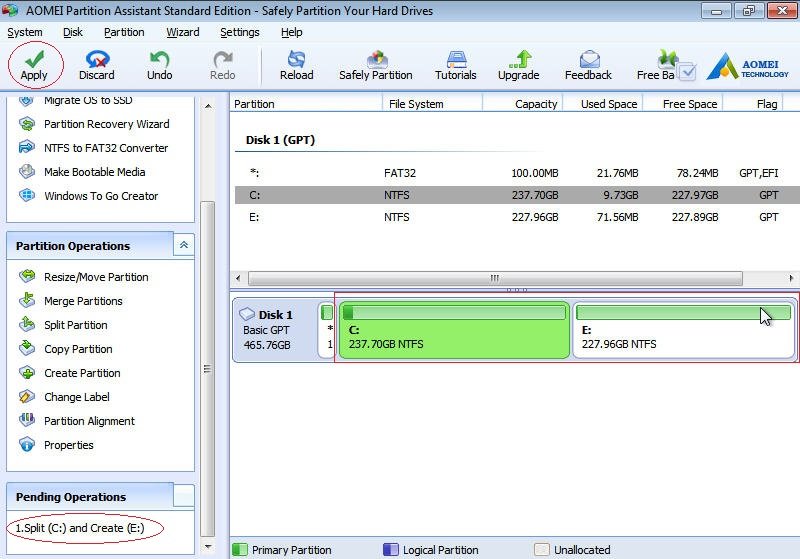Choose Merge Partitions in sidebar
Viewport: 800px width, 559px height.
[x=83, y=301]
